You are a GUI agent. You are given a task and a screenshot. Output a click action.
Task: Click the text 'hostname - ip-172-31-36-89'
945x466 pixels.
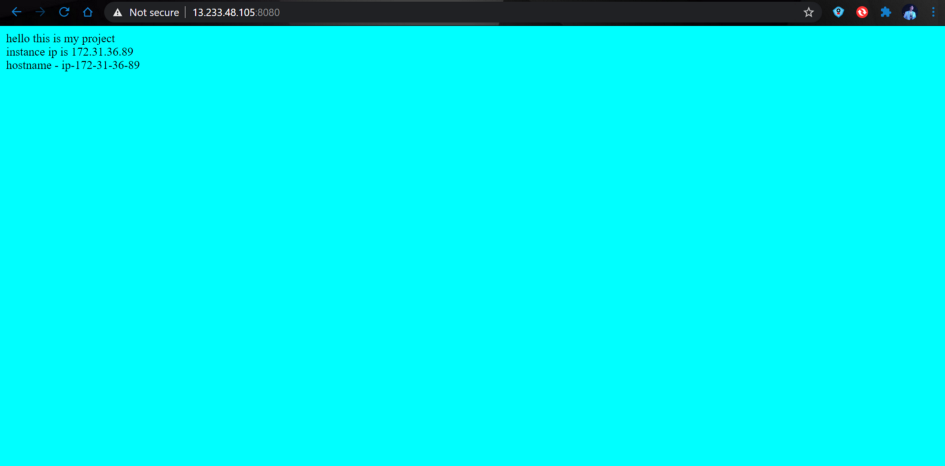click(73, 66)
